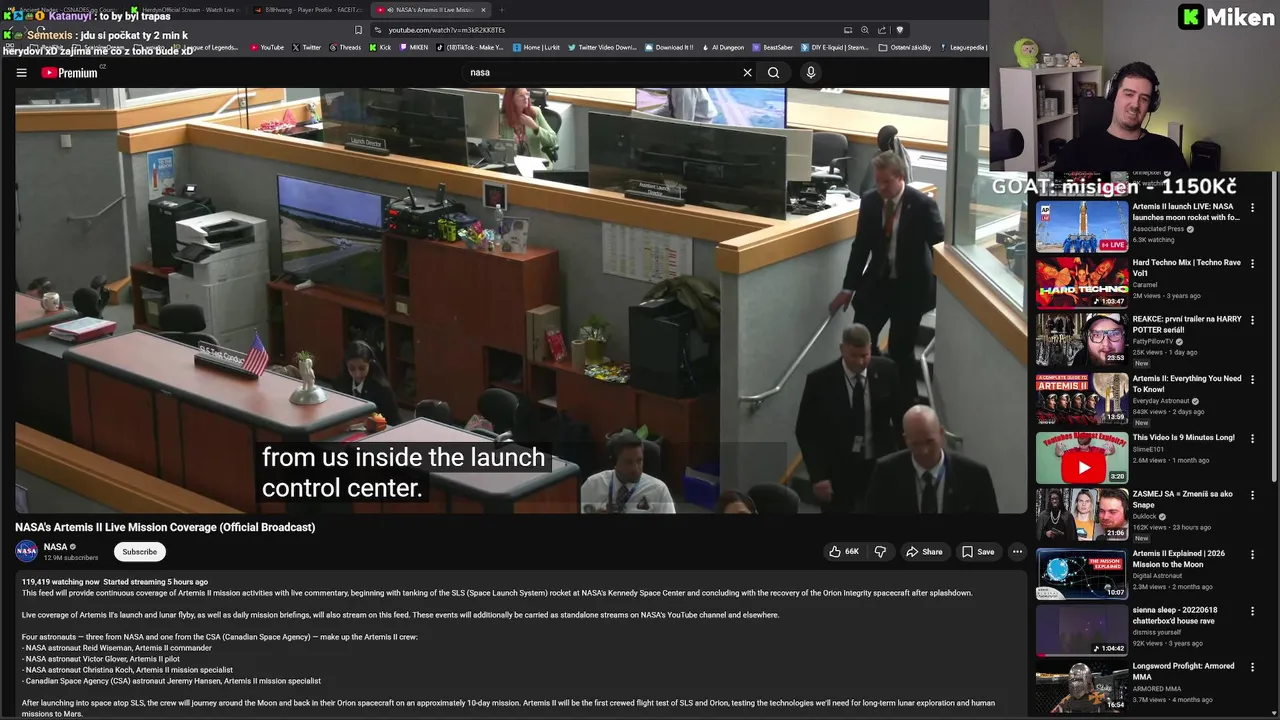Close the NASA's Artemis II browser tab
Viewport: 1280px width, 720px height.
[483, 10]
